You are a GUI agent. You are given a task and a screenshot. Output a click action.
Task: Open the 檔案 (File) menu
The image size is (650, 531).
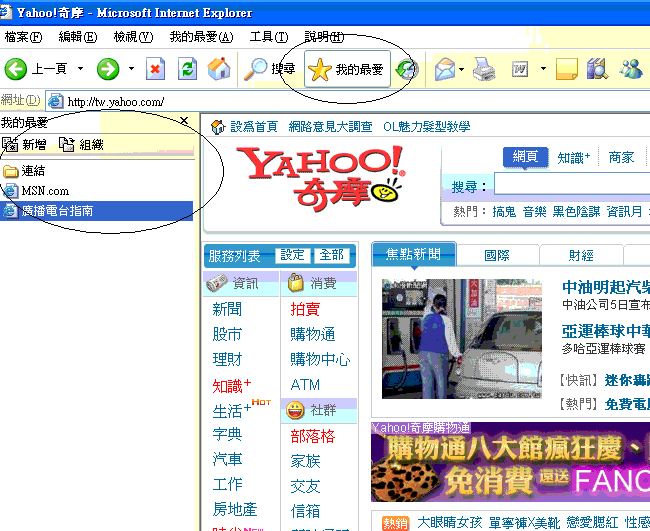pos(23,37)
